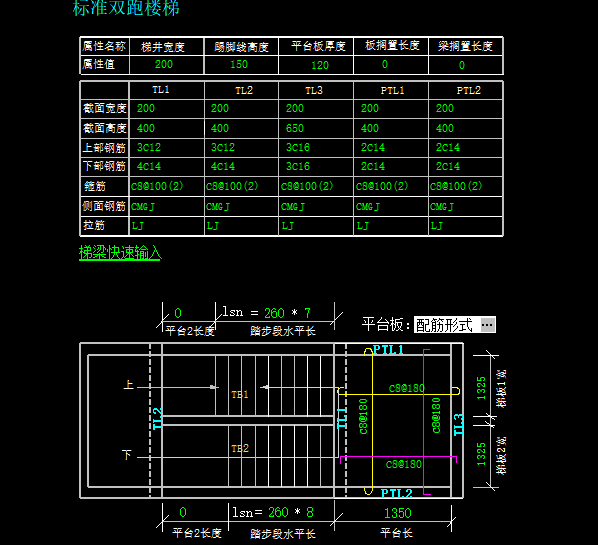The width and height of the screenshot is (598, 545).
Task: Edit the 踢脚线高度 value 150
Action: click(239, 64)
